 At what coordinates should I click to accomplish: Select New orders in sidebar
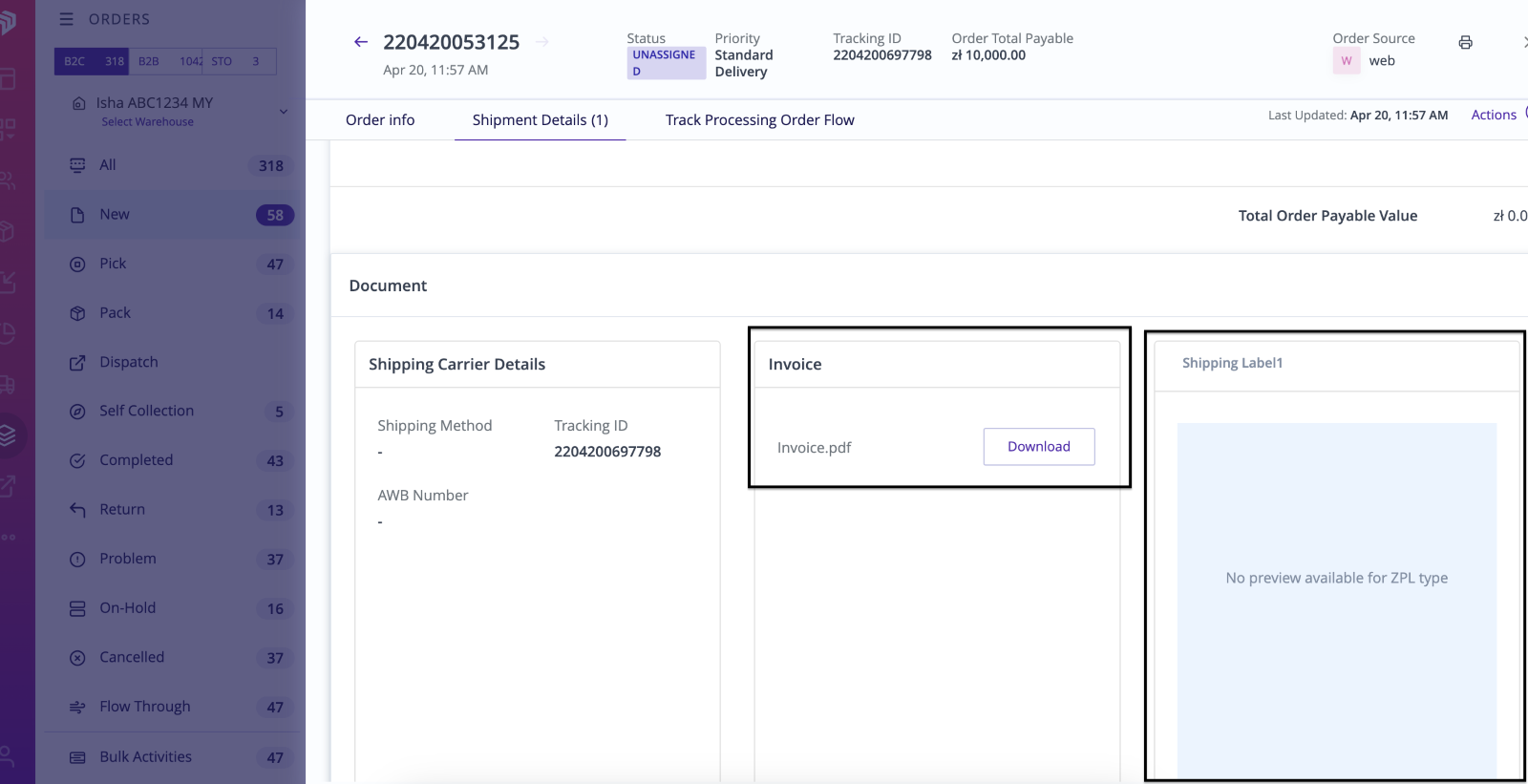pos(115,215)
